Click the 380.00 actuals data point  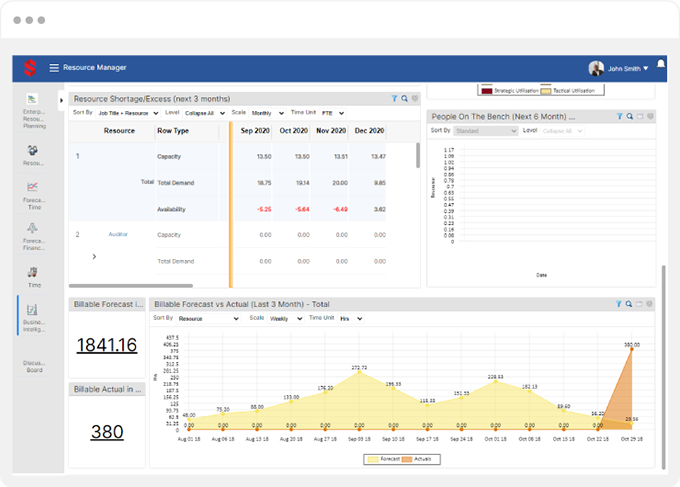(632, 349)
